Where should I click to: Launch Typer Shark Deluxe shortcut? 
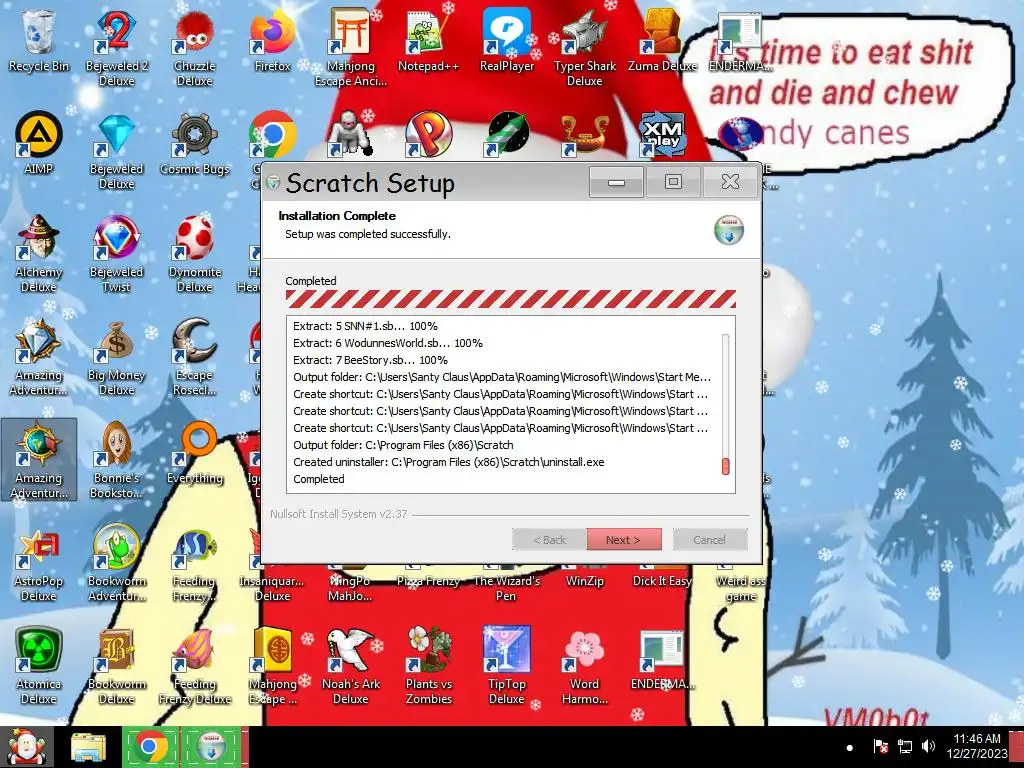click(x=584, y=47)
